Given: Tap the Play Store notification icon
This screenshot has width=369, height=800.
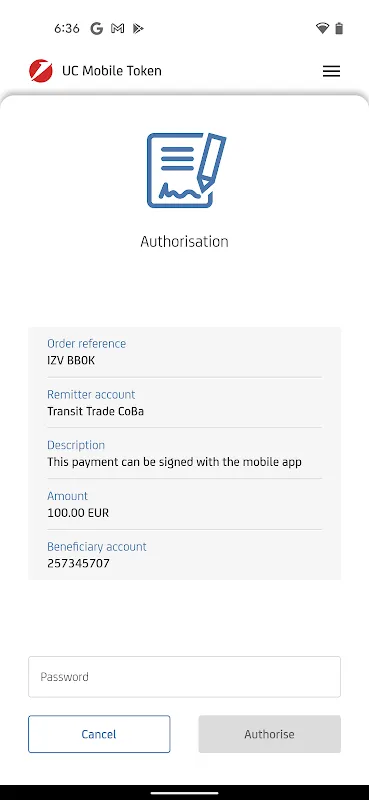Looking at the screenshot, I should pyautogui.click(x=138, y=29).
